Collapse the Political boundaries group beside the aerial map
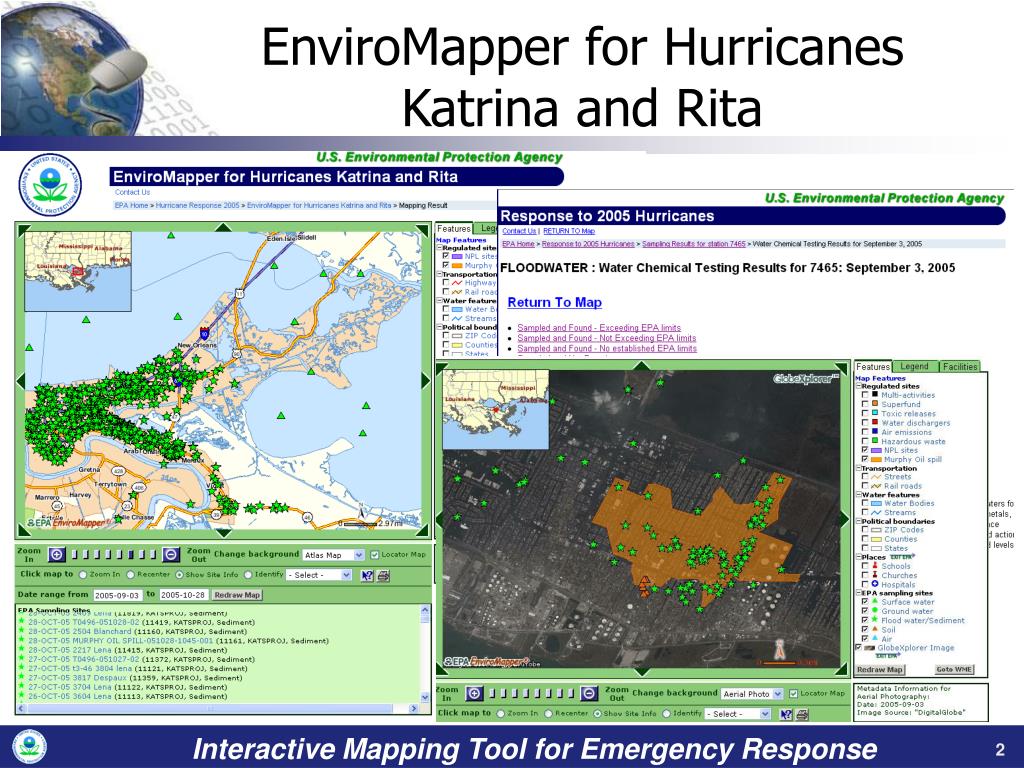The width and height of the screenshot is (1024, 768). [x=858, y=521]
